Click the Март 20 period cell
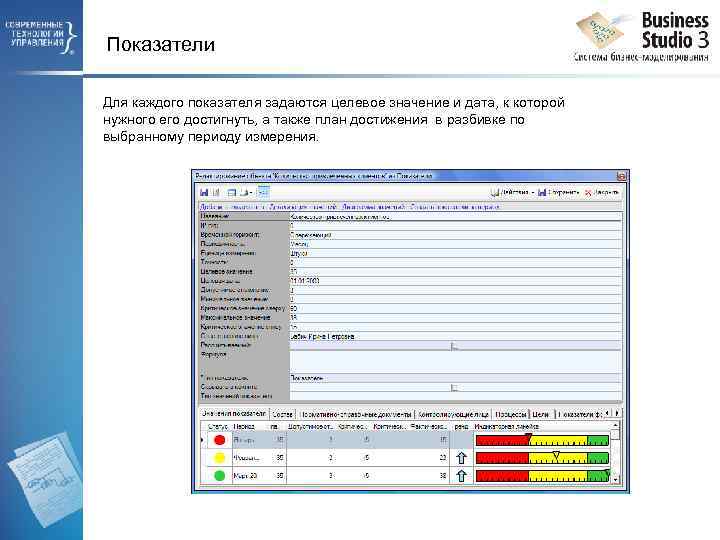 pos(249,476)
